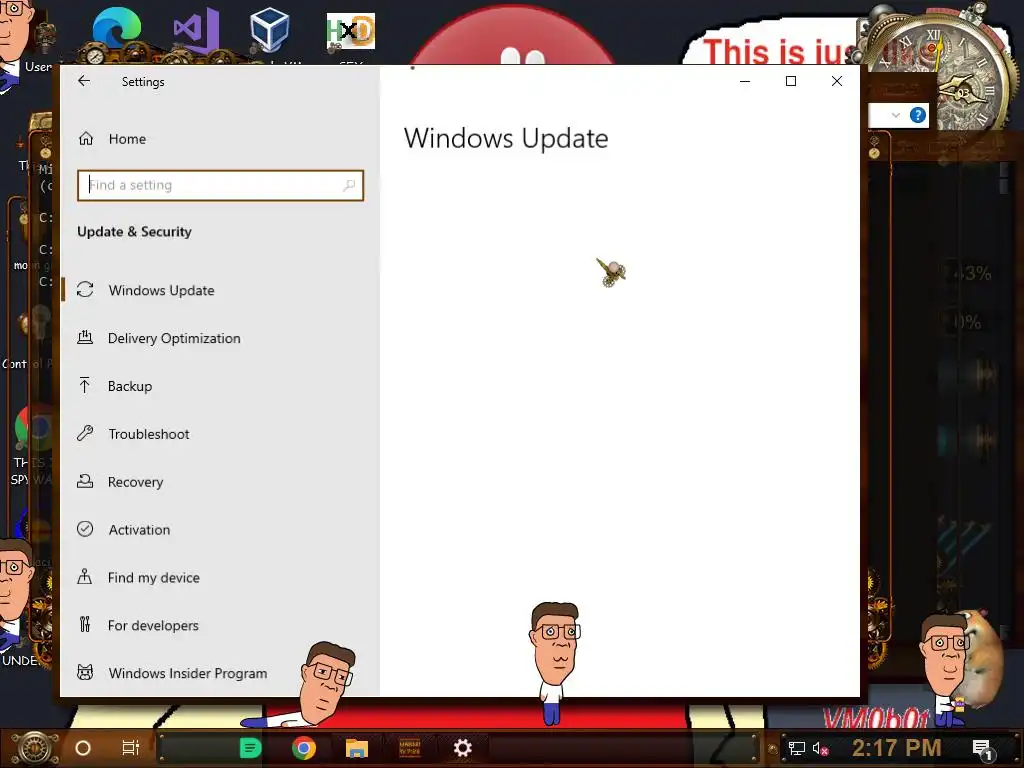The width and height of the screenshot is (1024, 768).
Task: Expand the dropdown chevron beside the help icon
Action: point(895,116)
